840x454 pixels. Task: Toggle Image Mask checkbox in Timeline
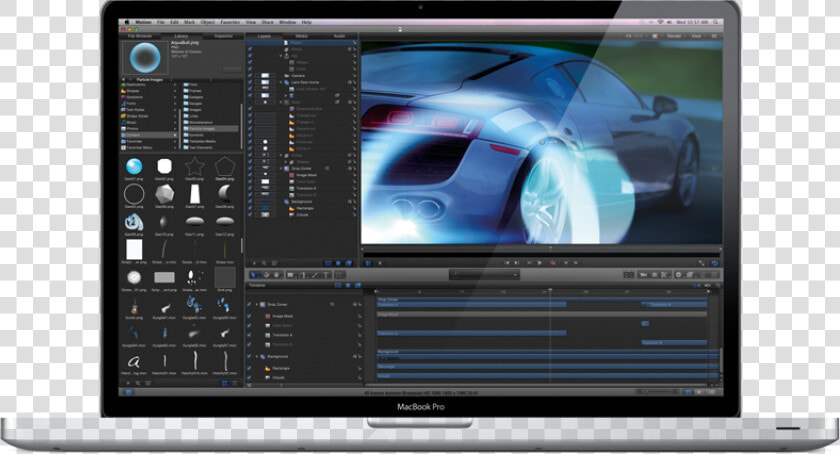(250, 316)
